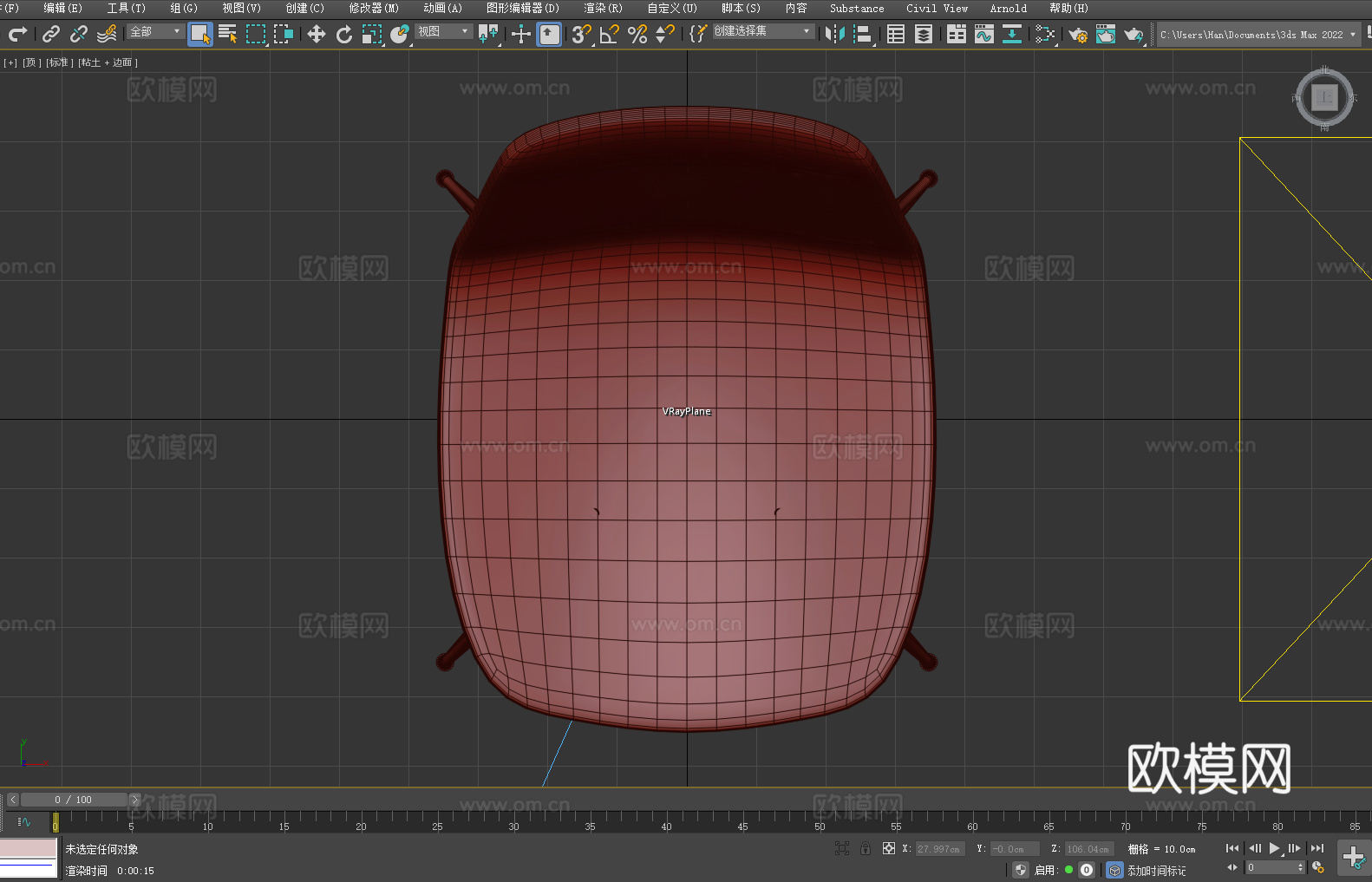Image resolution: width=1372 pixels, height=882 pixels.
Task: Click viewport [顶] view label
Action: coord(31,62)
